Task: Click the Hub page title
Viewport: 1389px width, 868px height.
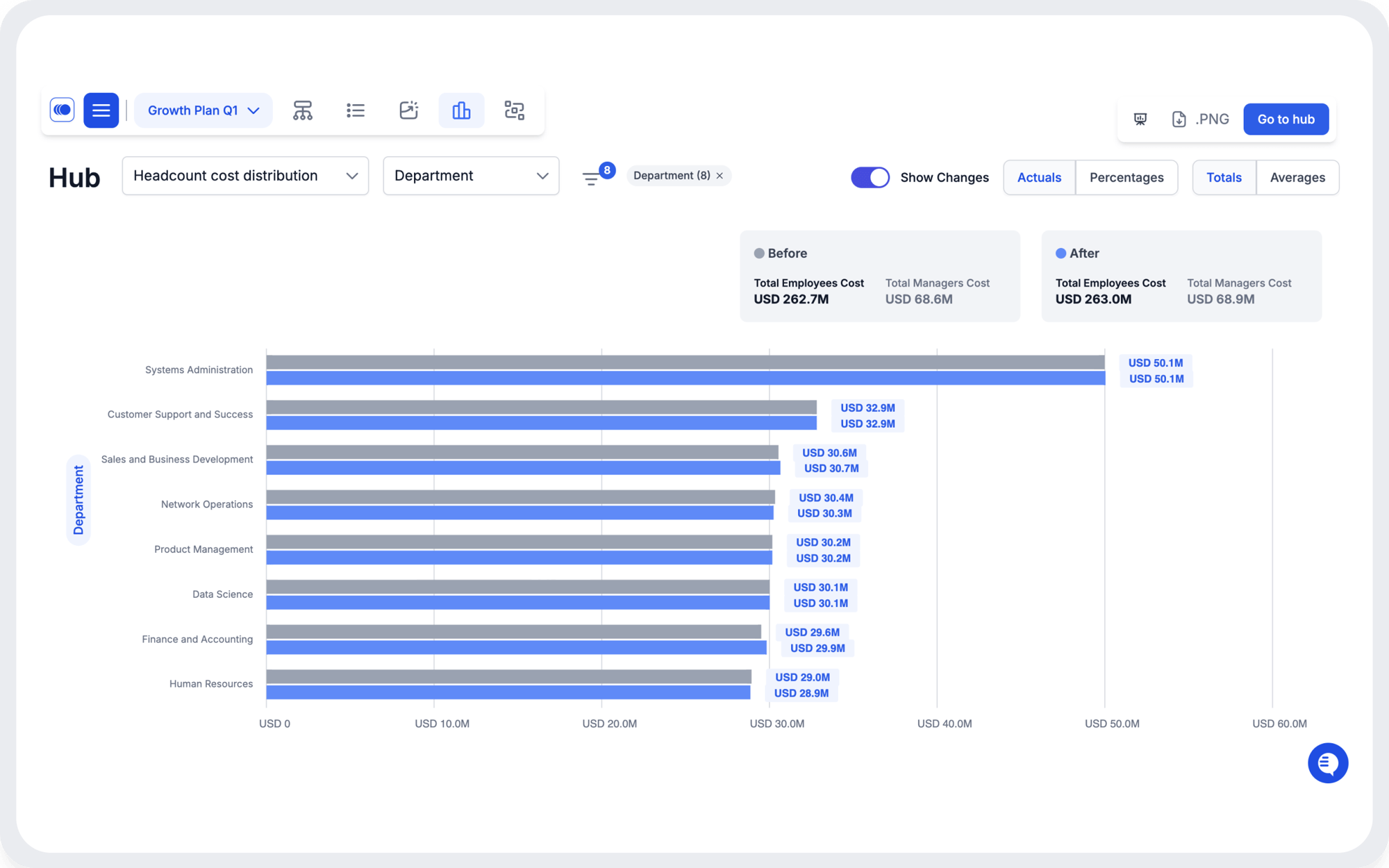Action: pos(74,178)
